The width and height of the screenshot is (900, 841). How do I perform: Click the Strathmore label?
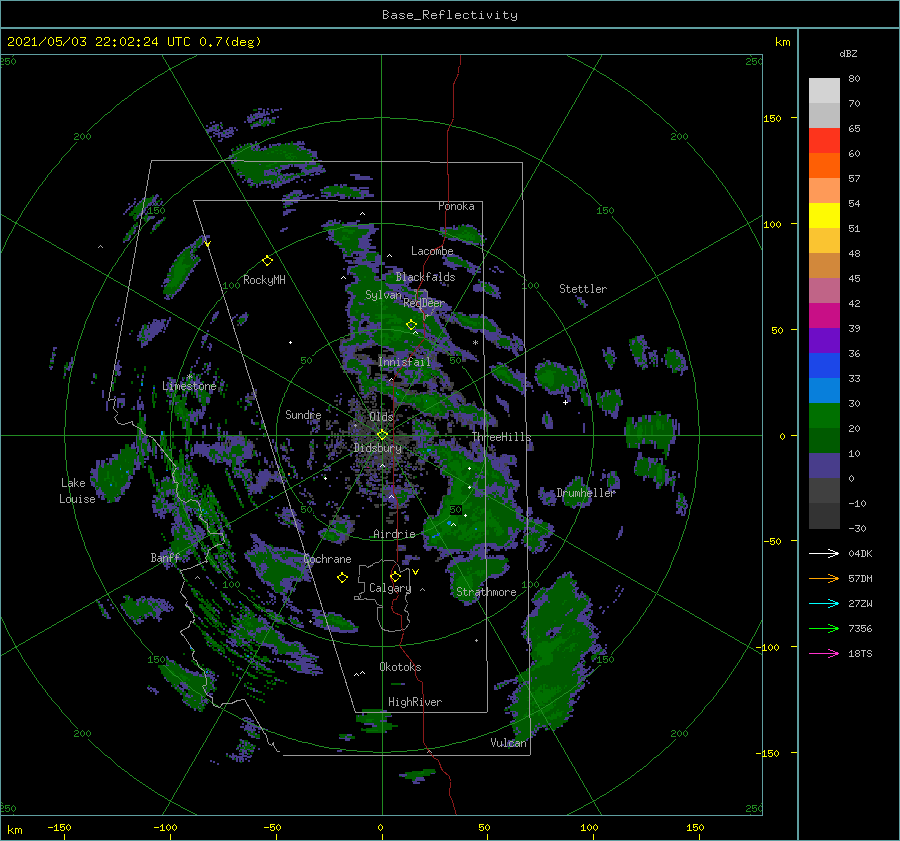point(486,592)
